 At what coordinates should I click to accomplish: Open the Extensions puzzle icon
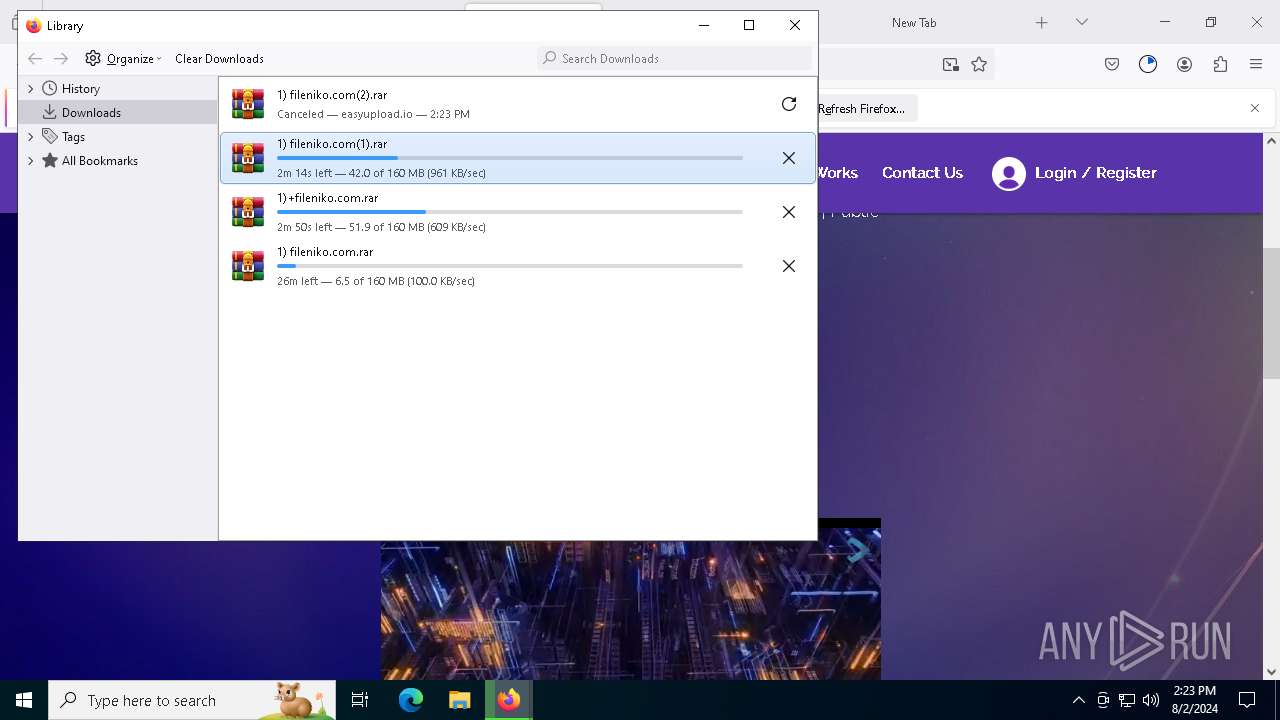click(x=1220, y=64)
